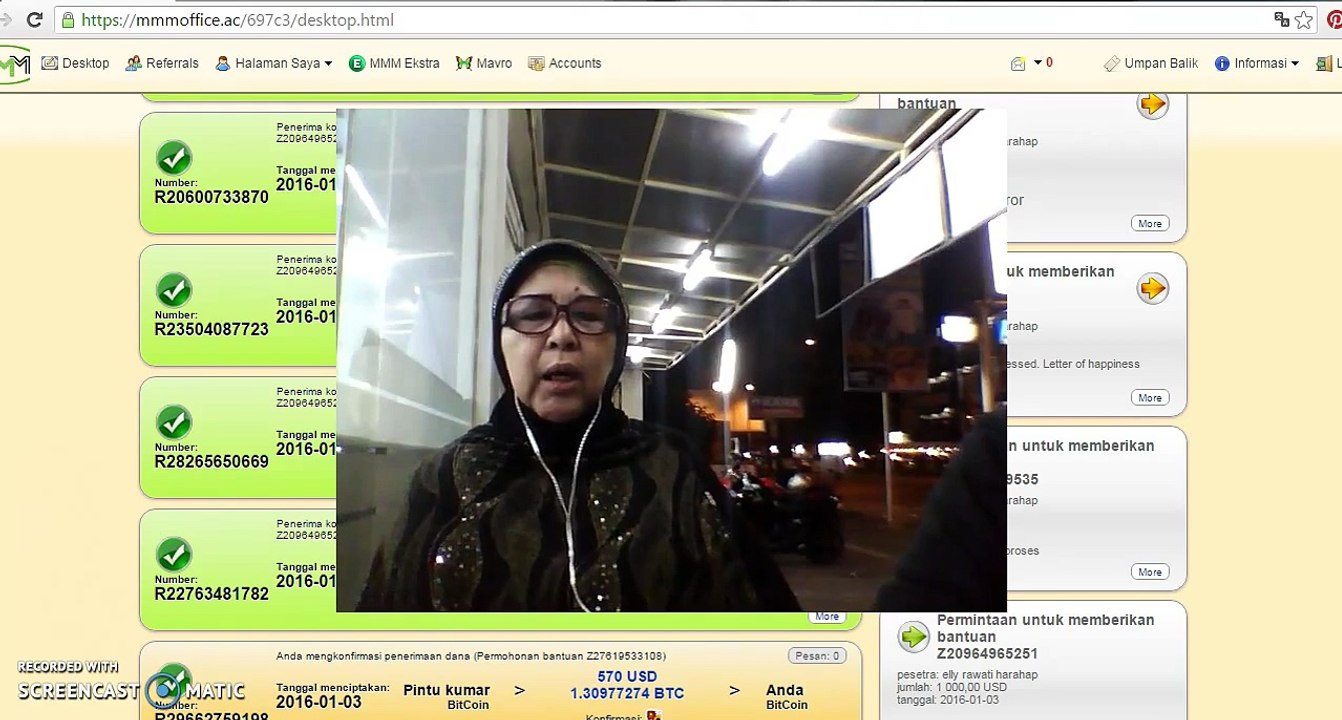Image resolution: width=1342 pixels, height=720 pixels.
Task: Select the order number R28265650669
Action: coord(212,461)
